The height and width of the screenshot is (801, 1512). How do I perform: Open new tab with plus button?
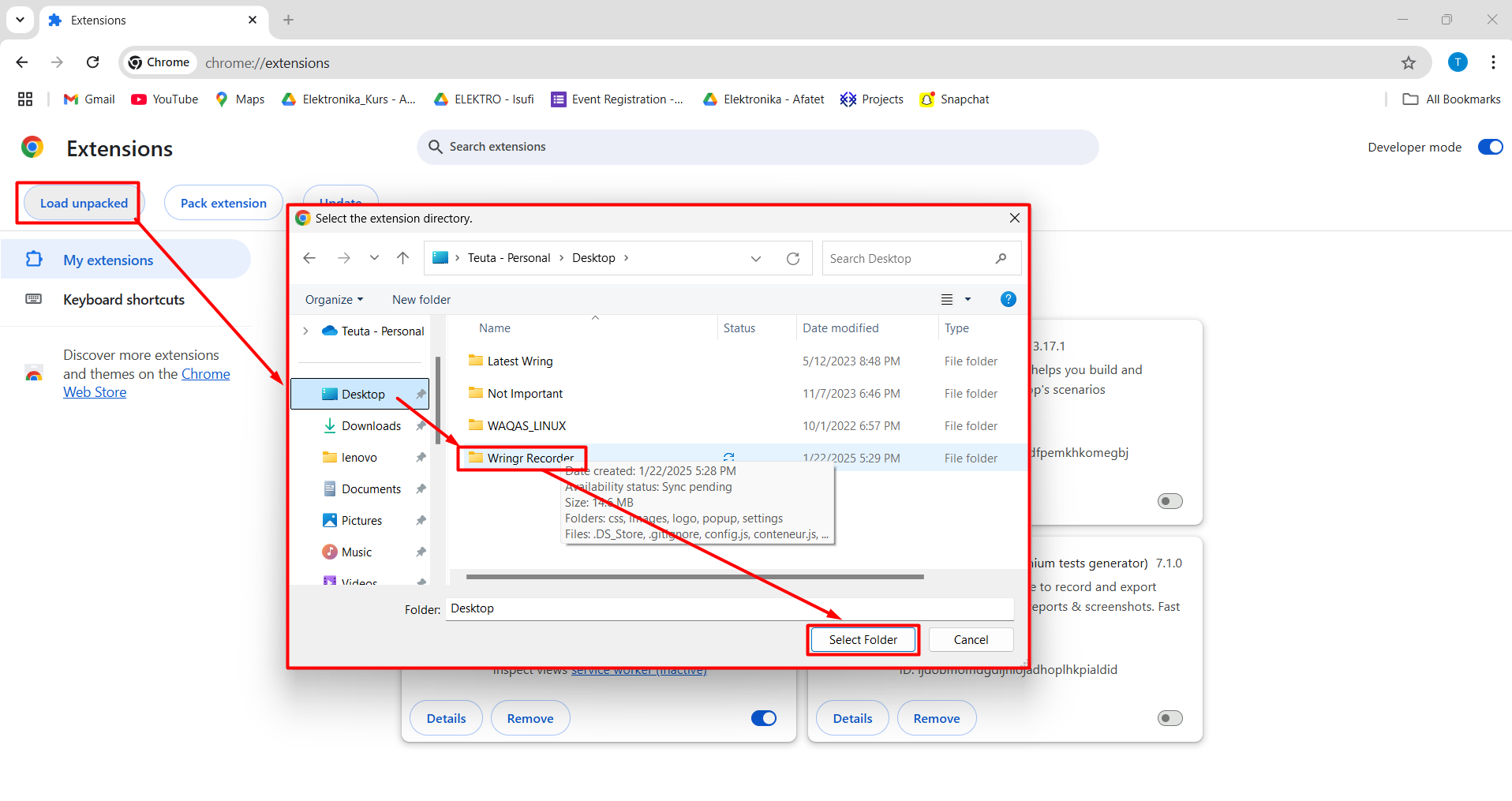288,20
